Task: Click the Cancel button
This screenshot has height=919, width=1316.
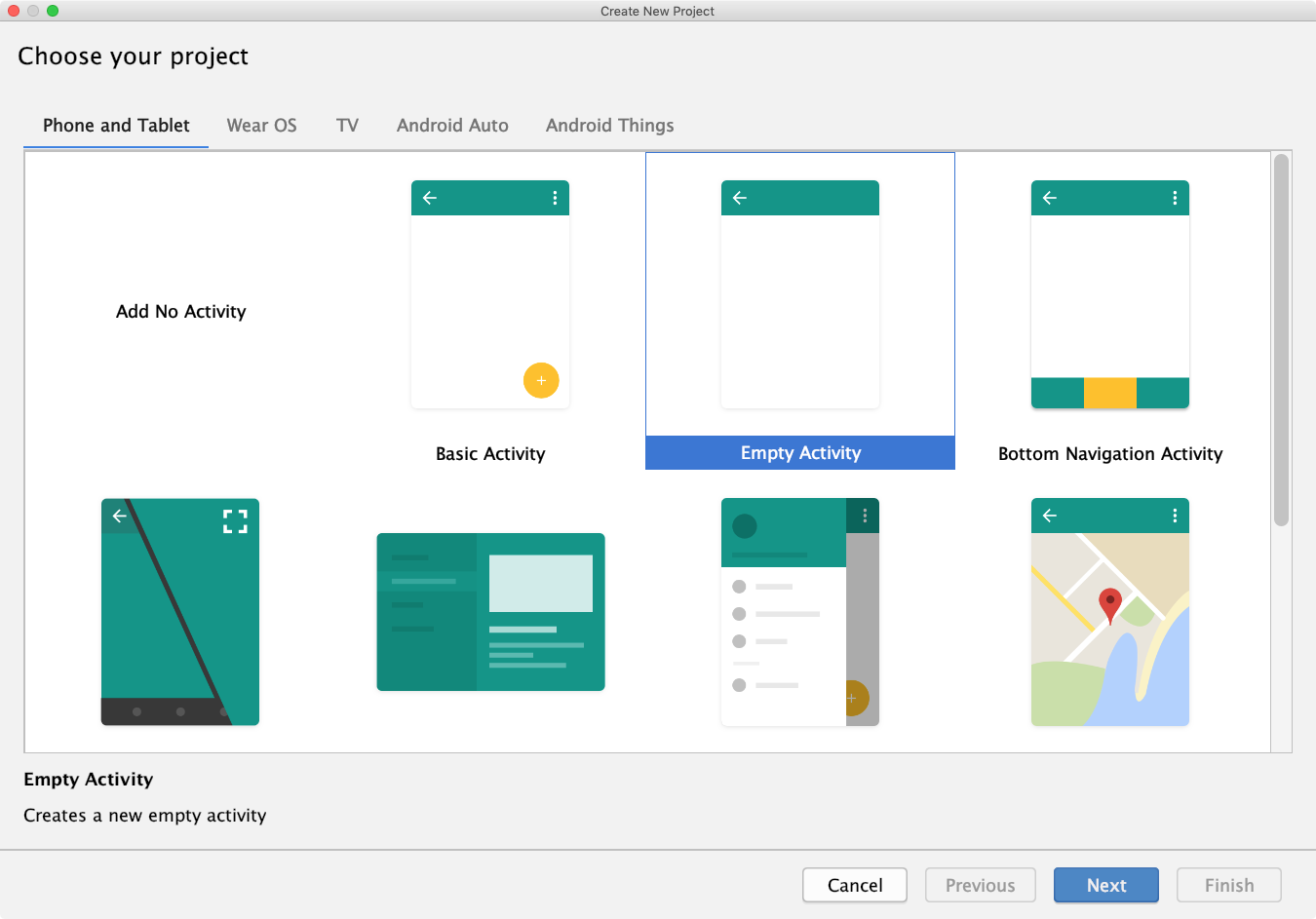Action: tap(854, 885)
